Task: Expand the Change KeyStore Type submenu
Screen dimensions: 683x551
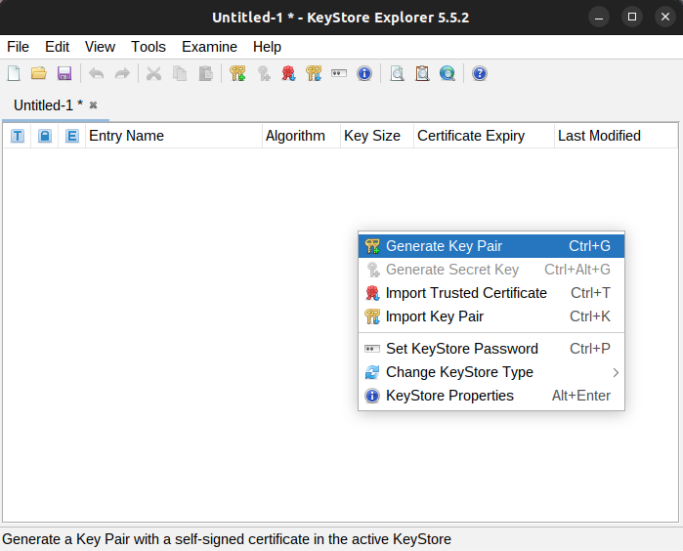Action: [491, 372]
